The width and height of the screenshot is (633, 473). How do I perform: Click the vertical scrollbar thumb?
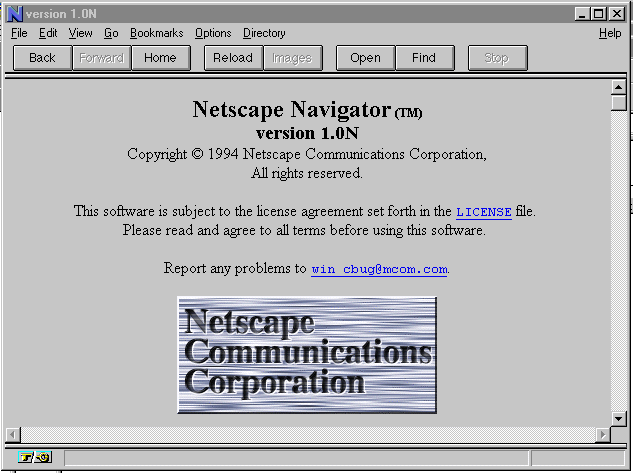[618, 103]
